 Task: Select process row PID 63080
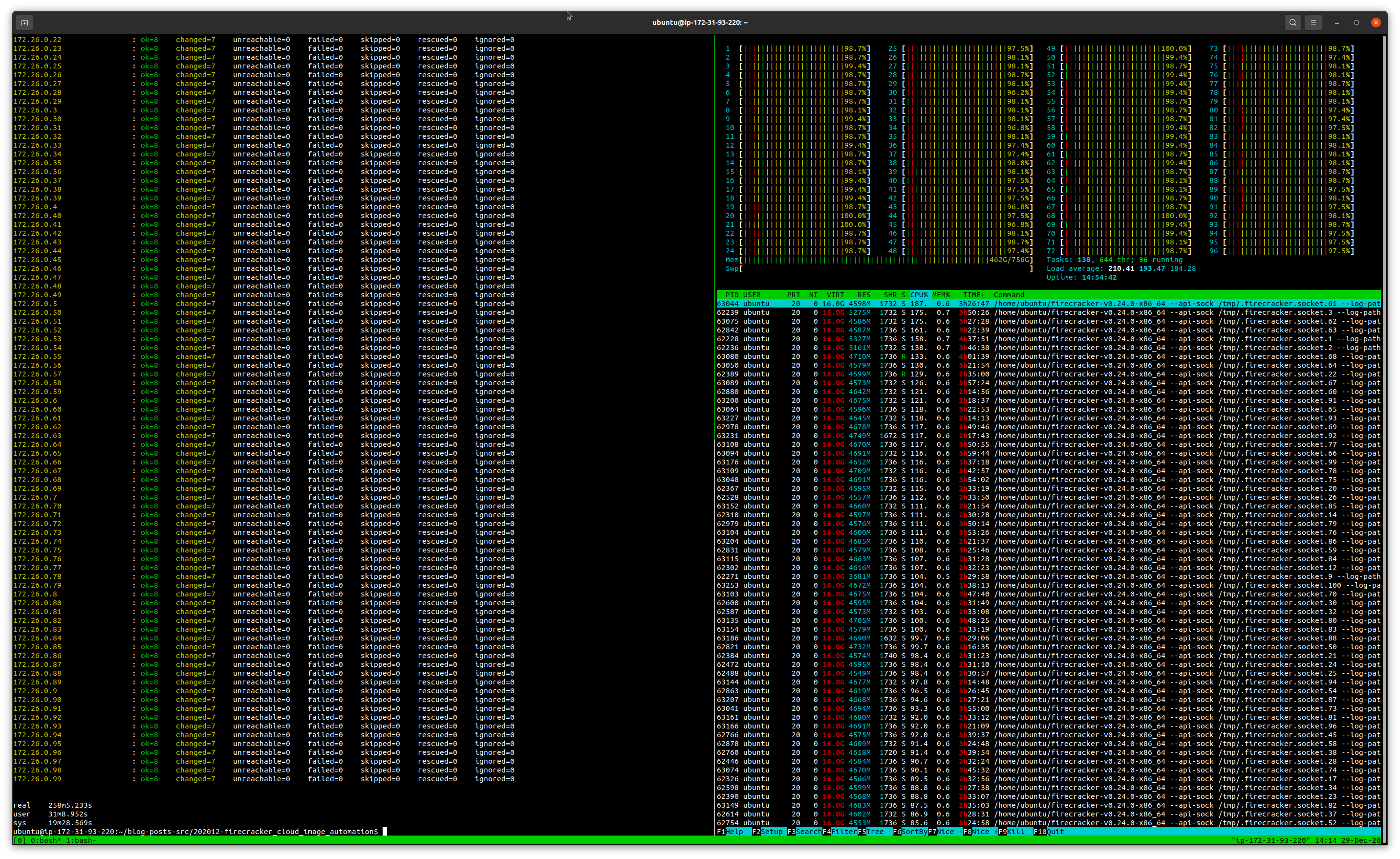1049,356
